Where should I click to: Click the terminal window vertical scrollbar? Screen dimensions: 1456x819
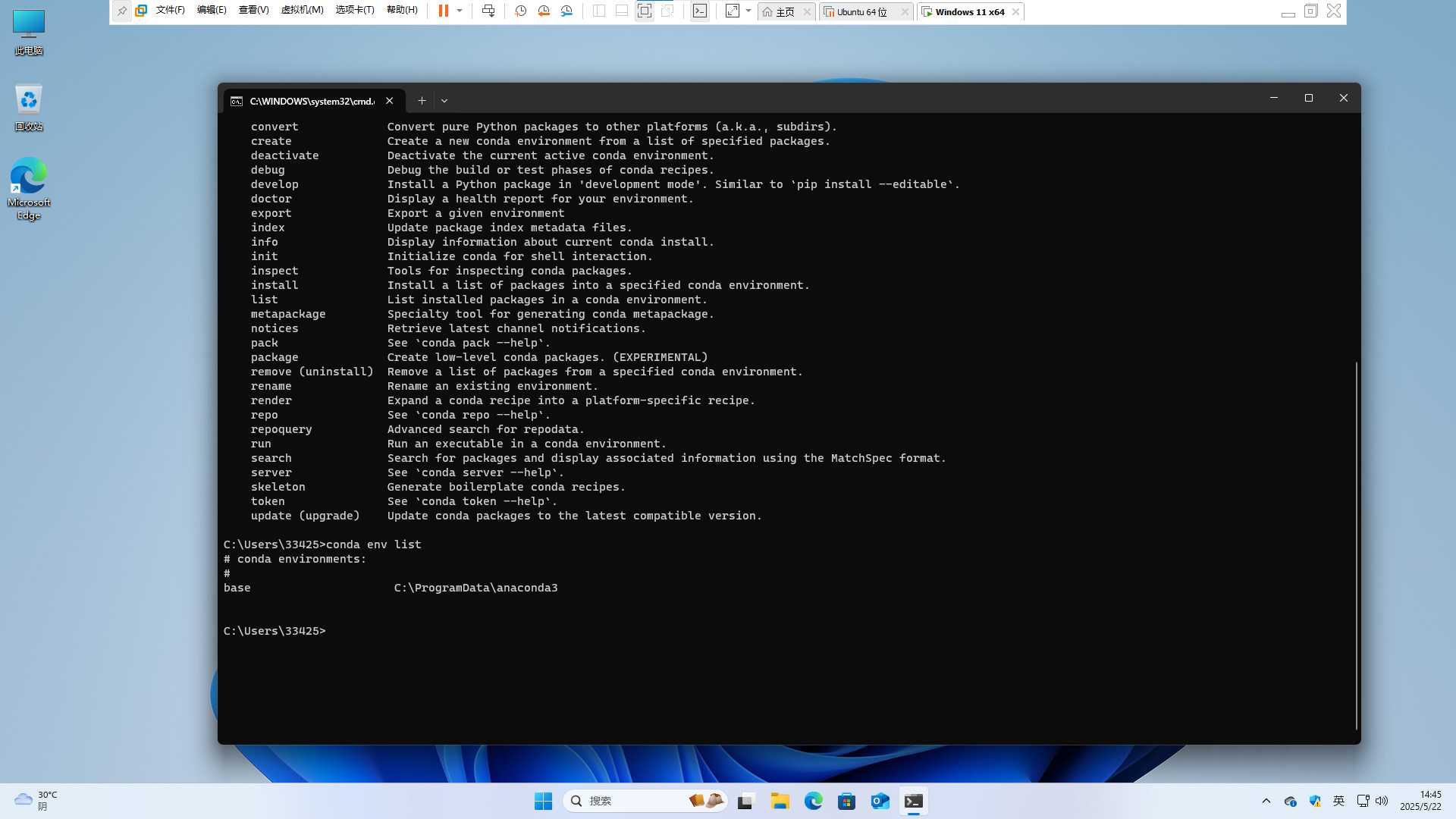point(1356,546)
